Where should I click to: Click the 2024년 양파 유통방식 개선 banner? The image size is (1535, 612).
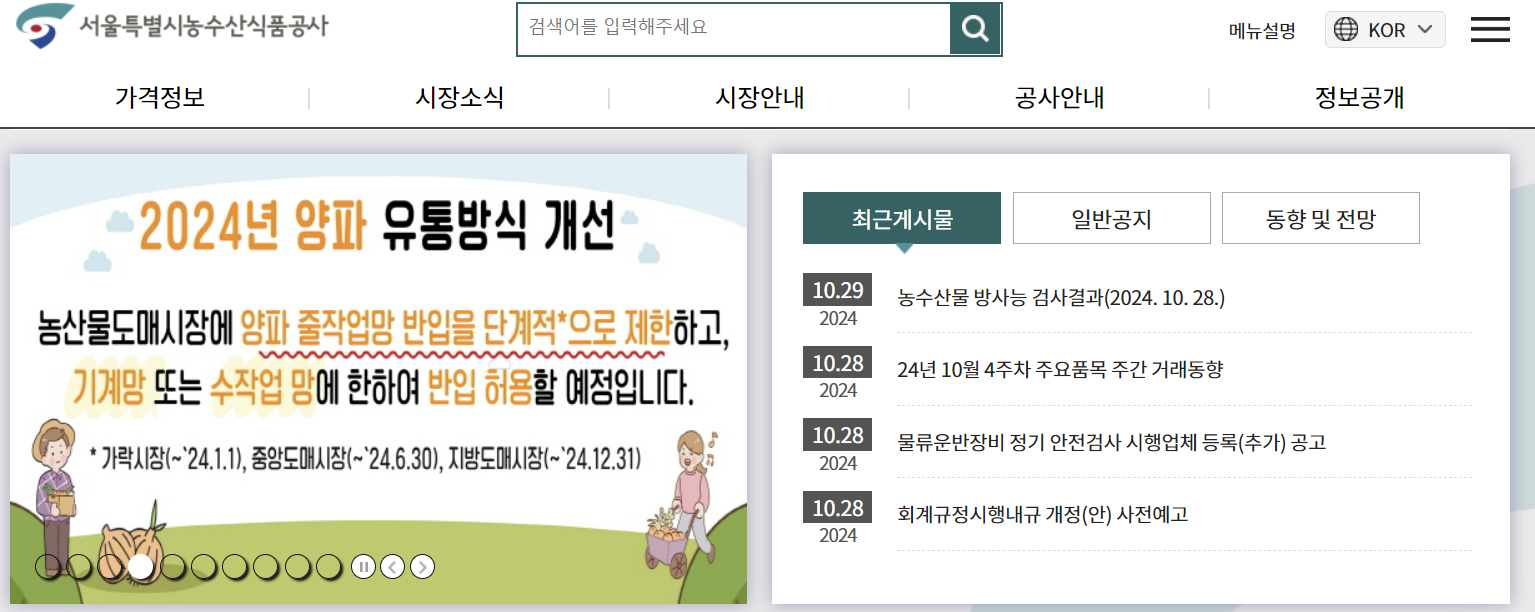tap(378, 379)
